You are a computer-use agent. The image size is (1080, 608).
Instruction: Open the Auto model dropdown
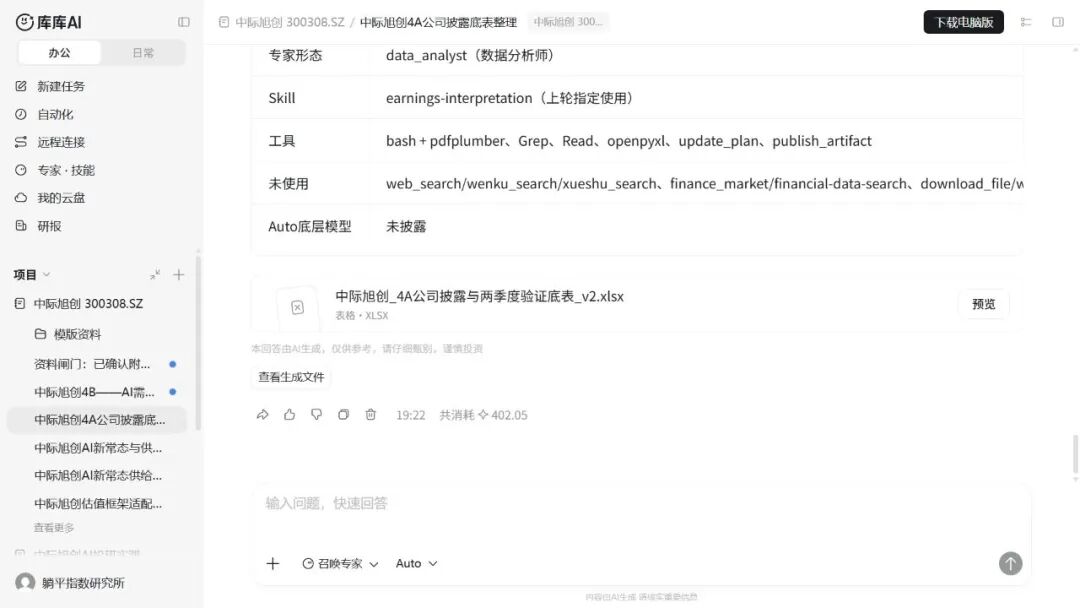(416, 563)
